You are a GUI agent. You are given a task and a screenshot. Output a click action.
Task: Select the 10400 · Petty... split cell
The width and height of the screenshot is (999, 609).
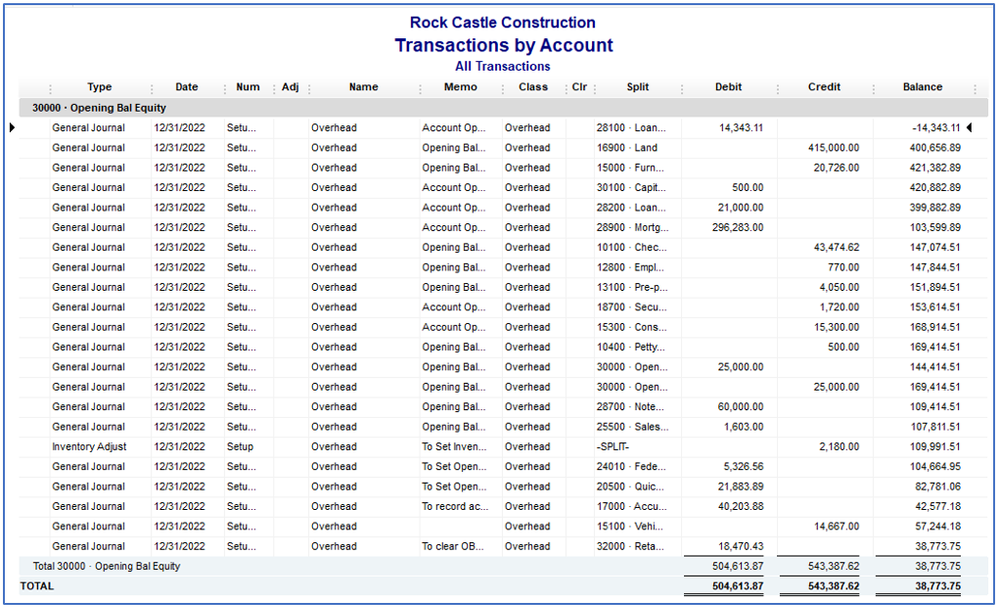[631, 347]
